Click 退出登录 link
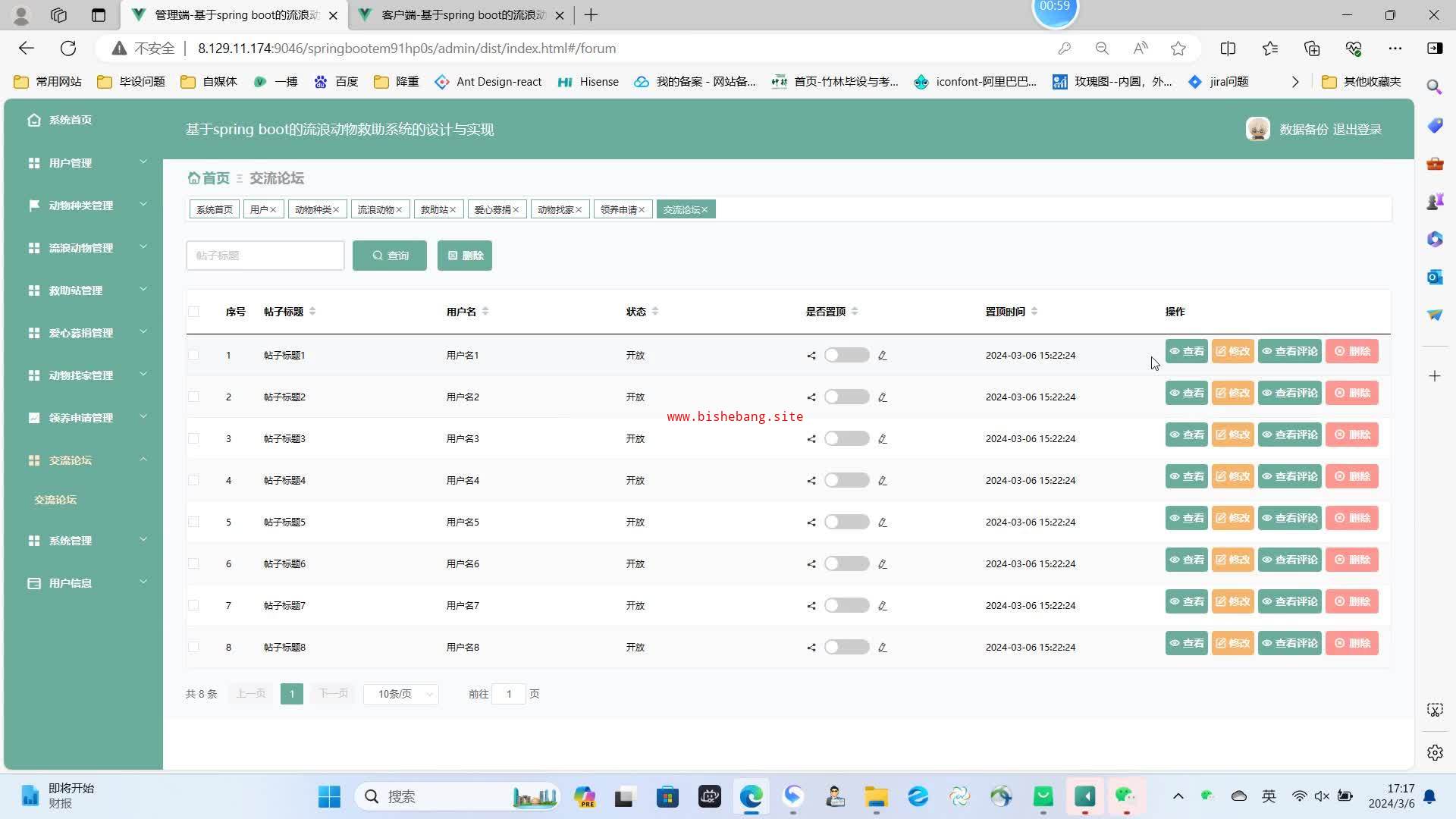 pos(1357,130)
